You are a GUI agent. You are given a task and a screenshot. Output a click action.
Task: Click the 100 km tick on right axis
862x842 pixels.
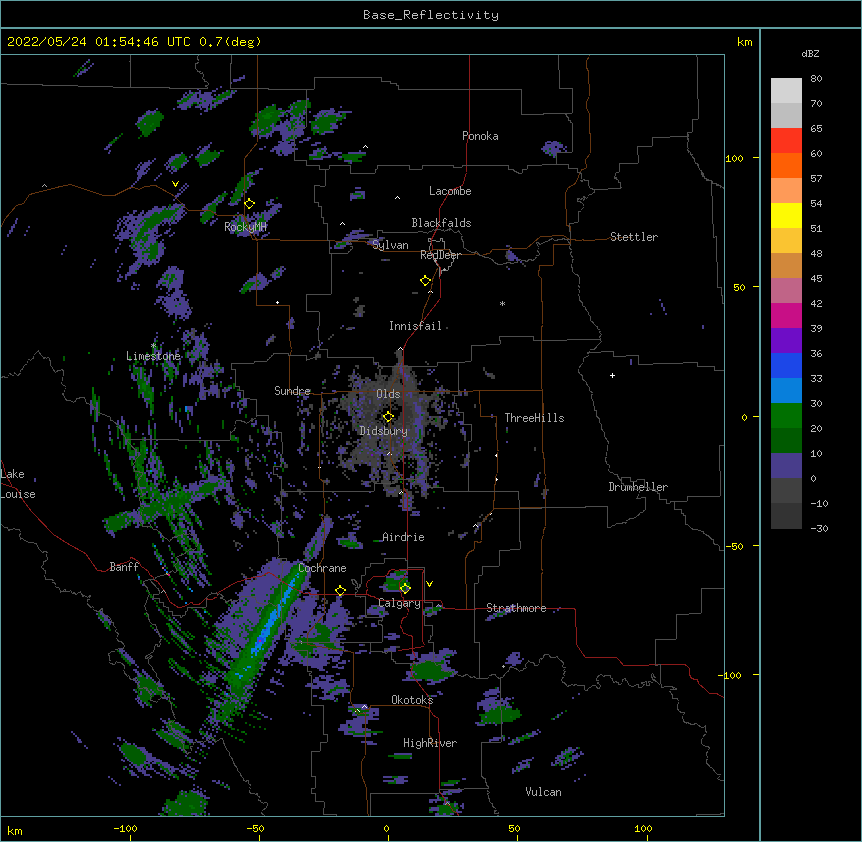[734, 158]
